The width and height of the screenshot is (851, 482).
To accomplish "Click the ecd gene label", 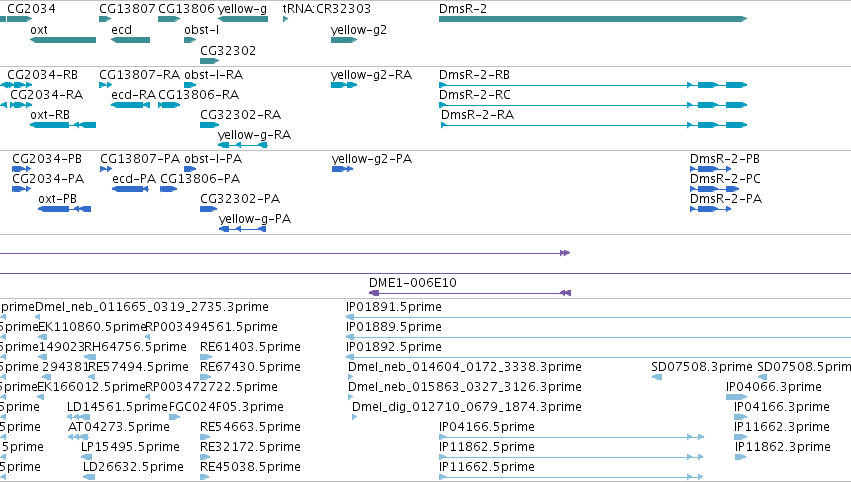I will click(x=122, y=29).
